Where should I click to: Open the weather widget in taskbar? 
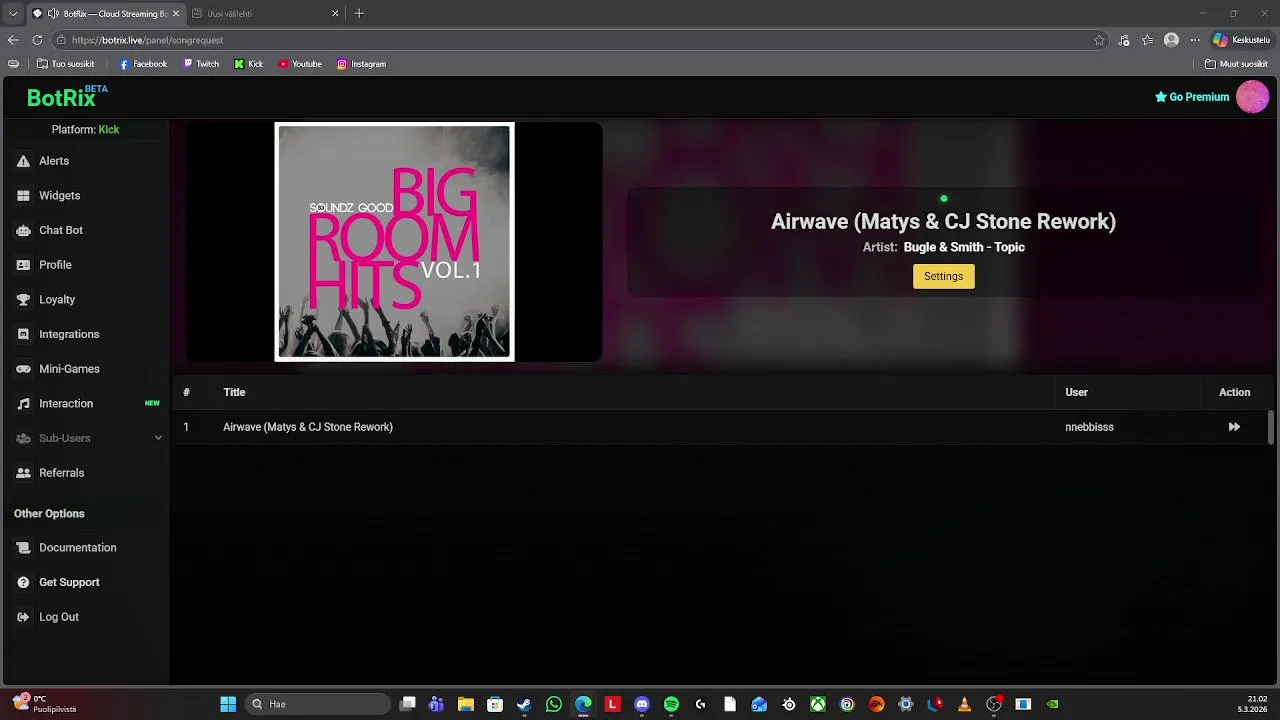44,704
